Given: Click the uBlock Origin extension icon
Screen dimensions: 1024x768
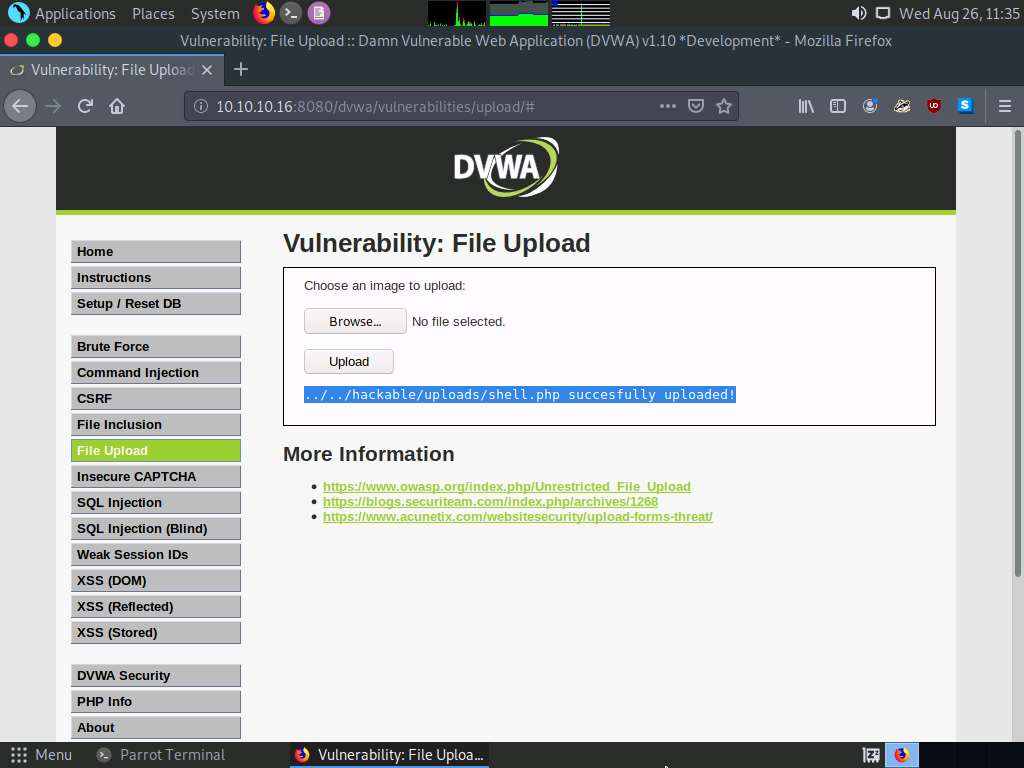Looking at the screenshot, I should 933,106.
